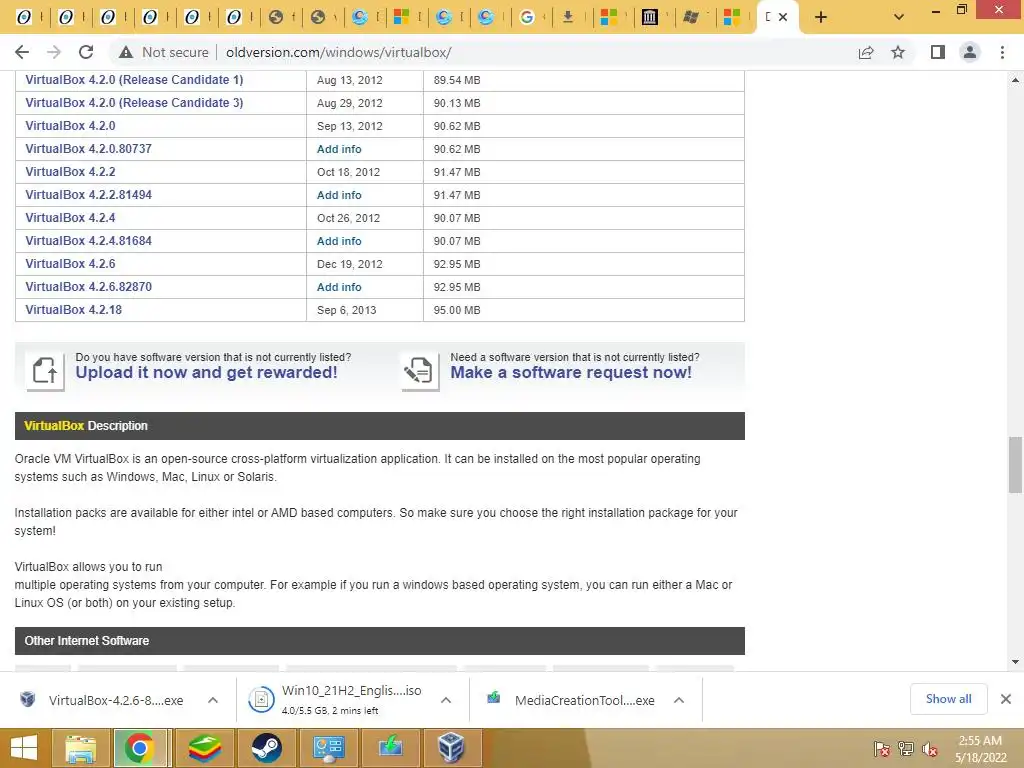Viewport: 1024px width, 768px height.
Task: Open Chrome's three-dot menu
Action: 1002,52
